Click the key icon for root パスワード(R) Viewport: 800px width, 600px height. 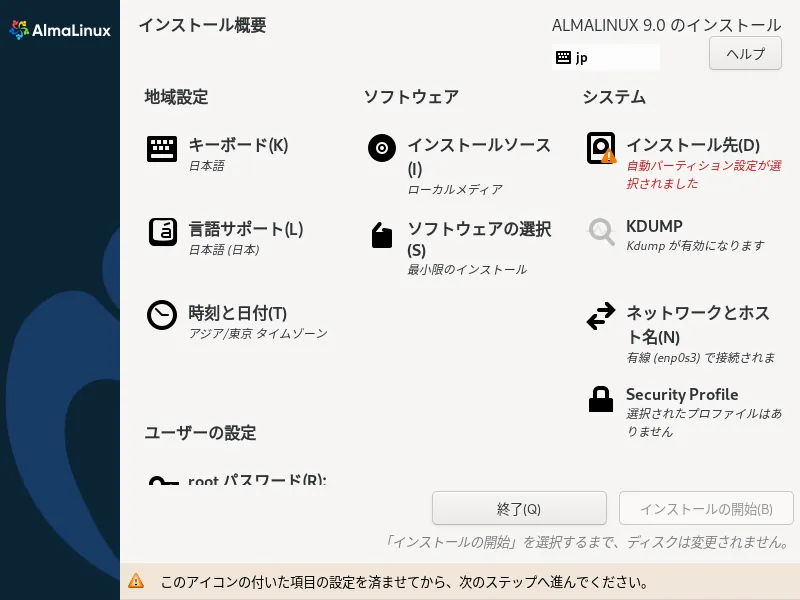coord(163,481)
